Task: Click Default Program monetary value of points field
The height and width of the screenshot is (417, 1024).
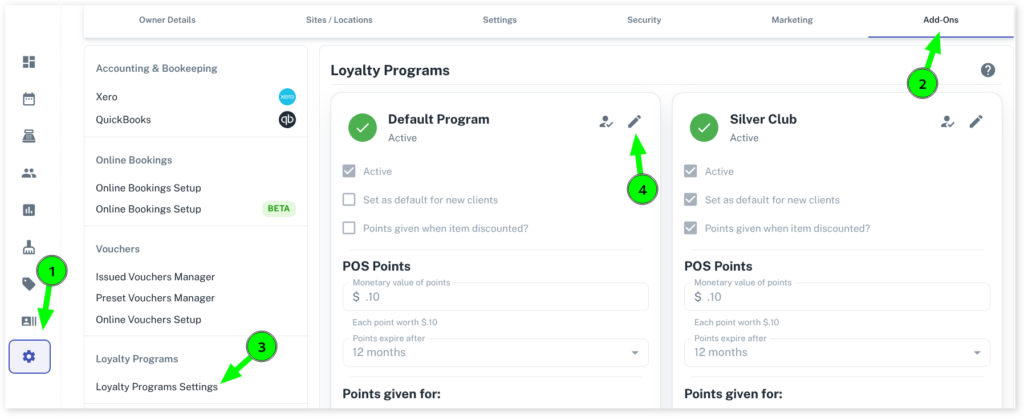Action: coord(495,297)
